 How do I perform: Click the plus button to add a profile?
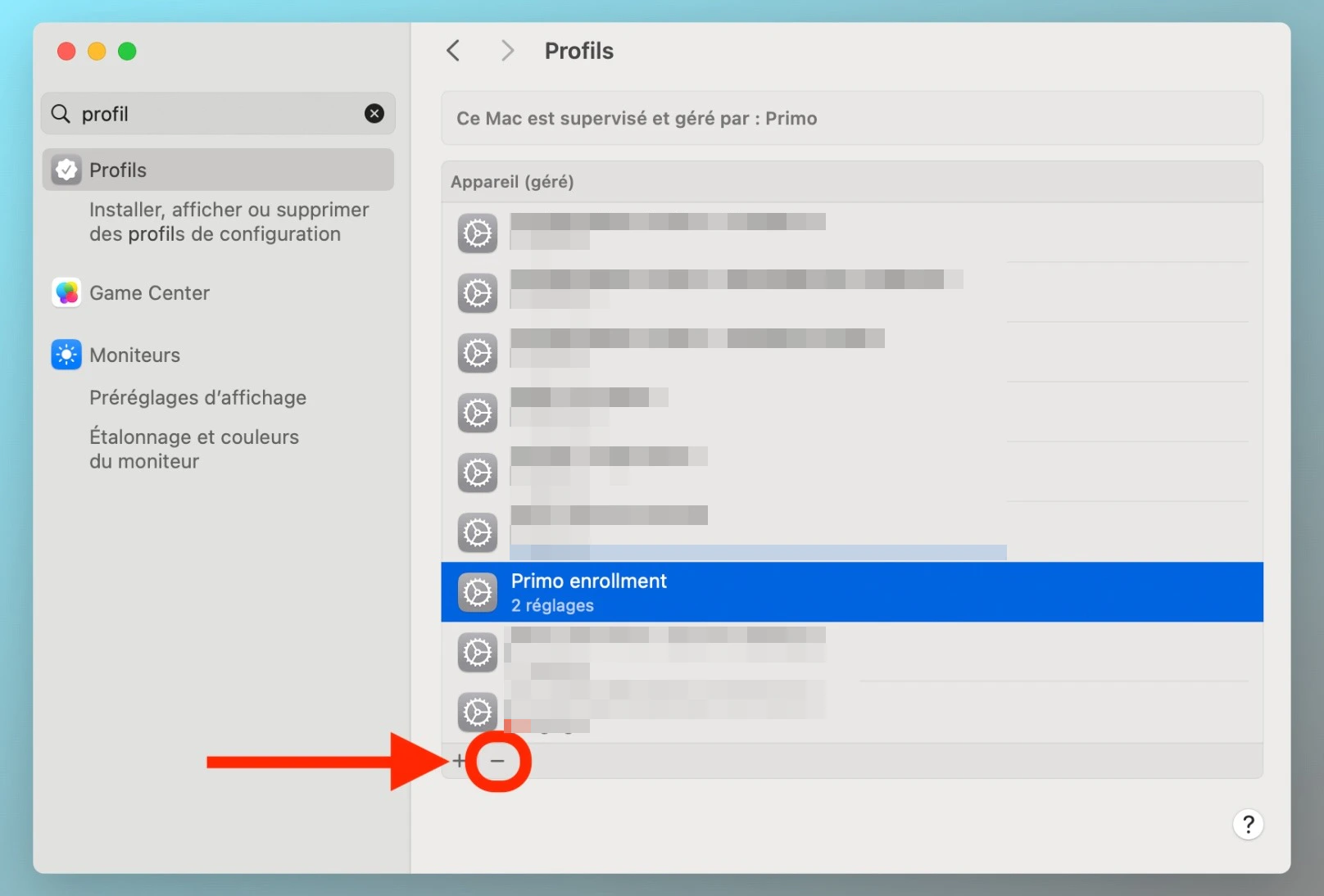coord(459,761)
